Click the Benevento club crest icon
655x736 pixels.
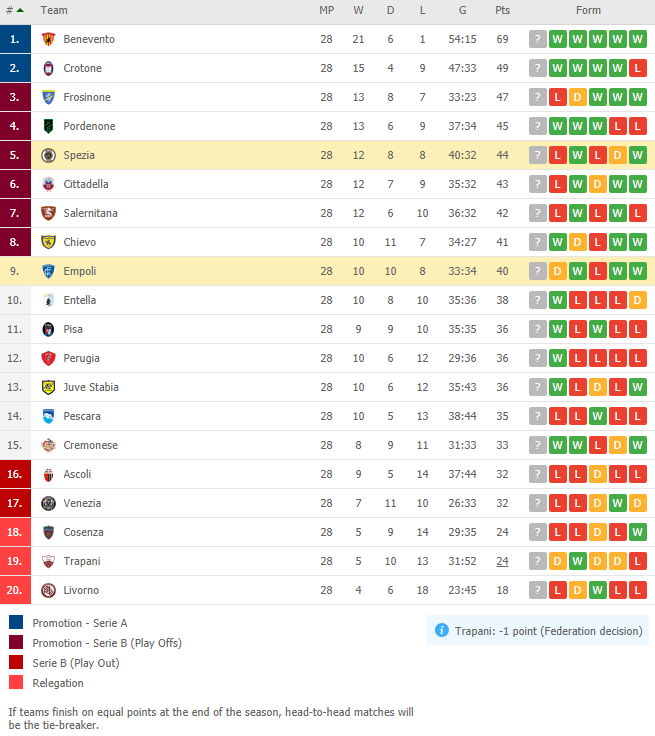48,39
